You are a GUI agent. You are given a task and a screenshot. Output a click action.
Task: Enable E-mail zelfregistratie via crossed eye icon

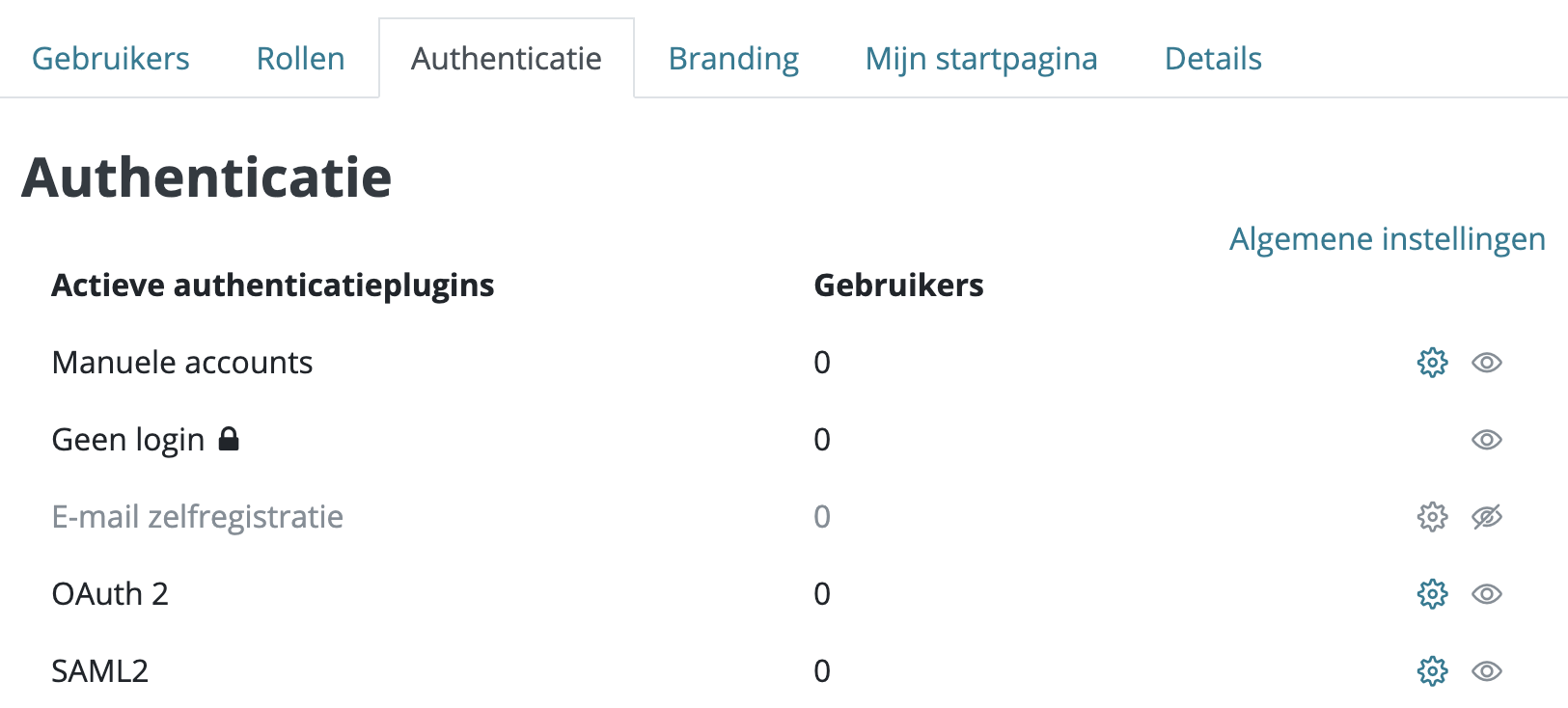coord(1487,517)
